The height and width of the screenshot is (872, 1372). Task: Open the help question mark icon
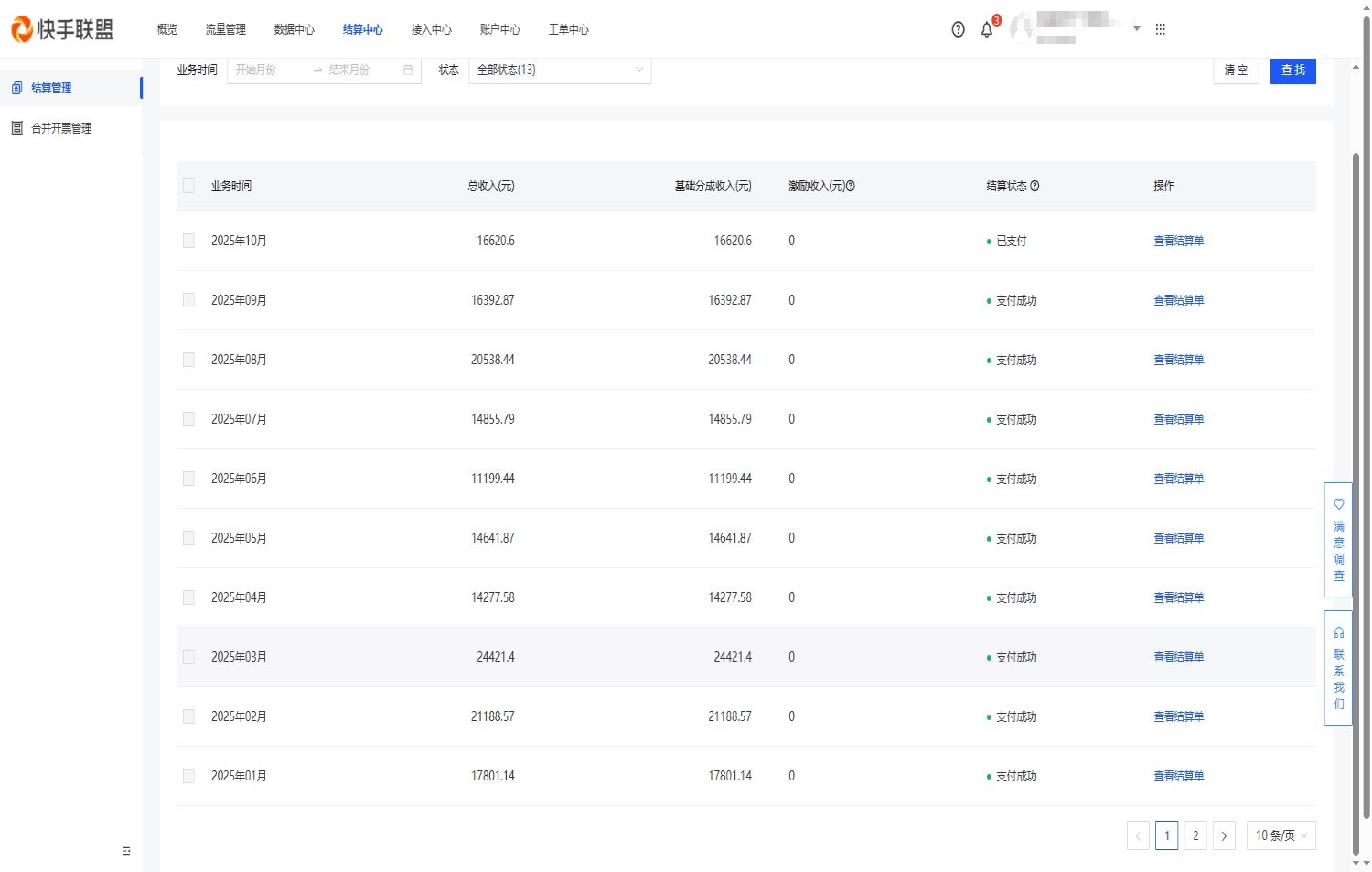pos(958,29)
